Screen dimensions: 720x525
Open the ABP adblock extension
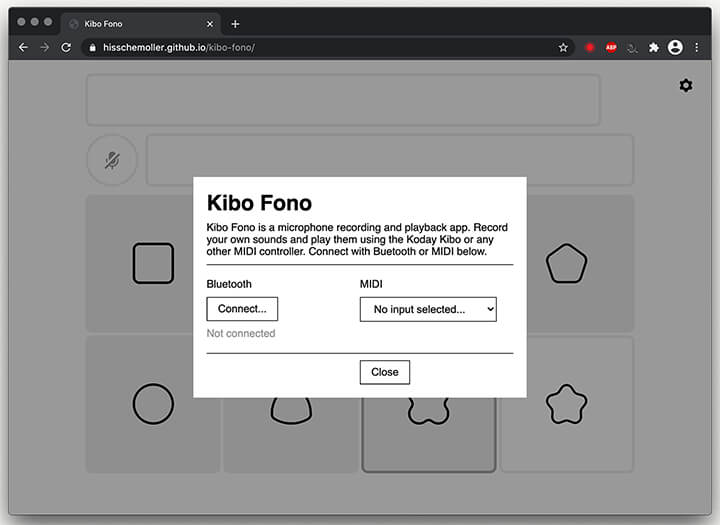(x=611, y=47)
